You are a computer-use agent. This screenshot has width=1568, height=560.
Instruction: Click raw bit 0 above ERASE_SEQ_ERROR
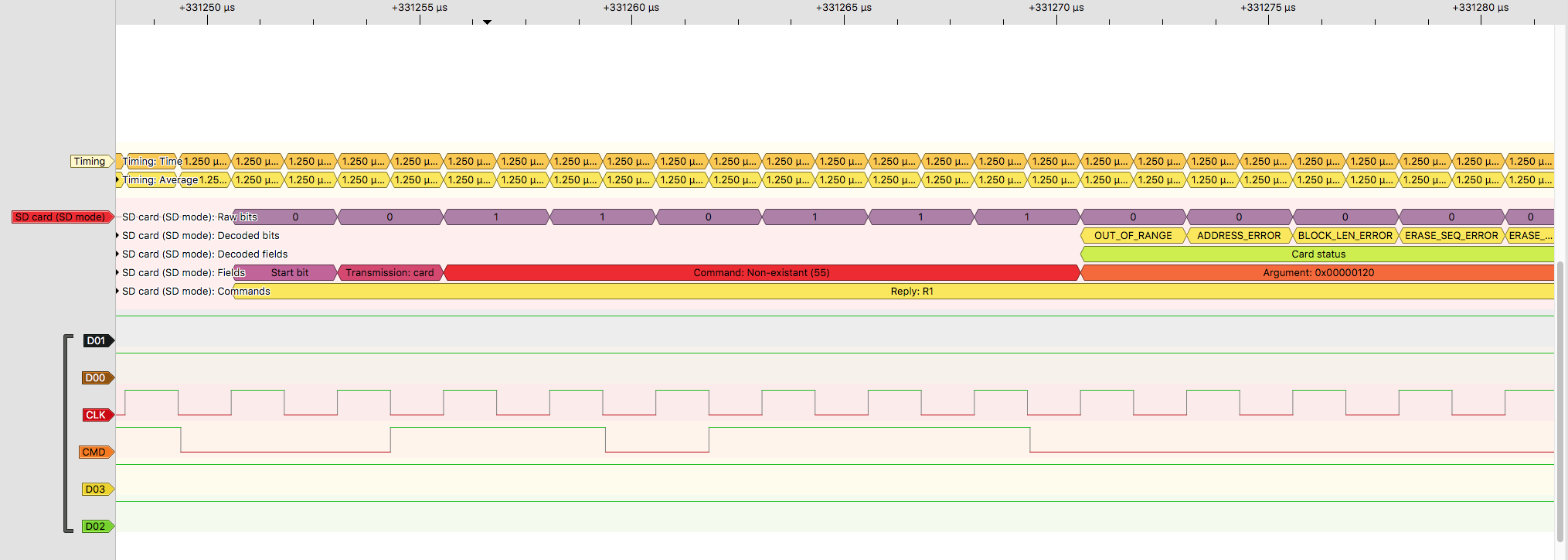tap(1451, 217)
